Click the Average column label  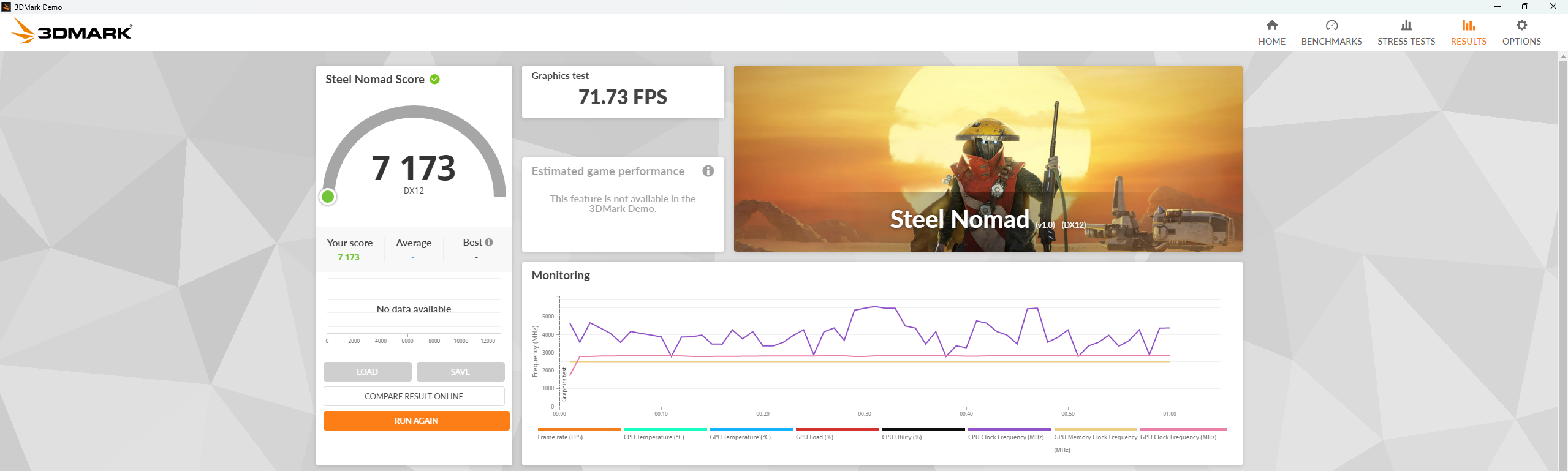(x=414, y=243)
